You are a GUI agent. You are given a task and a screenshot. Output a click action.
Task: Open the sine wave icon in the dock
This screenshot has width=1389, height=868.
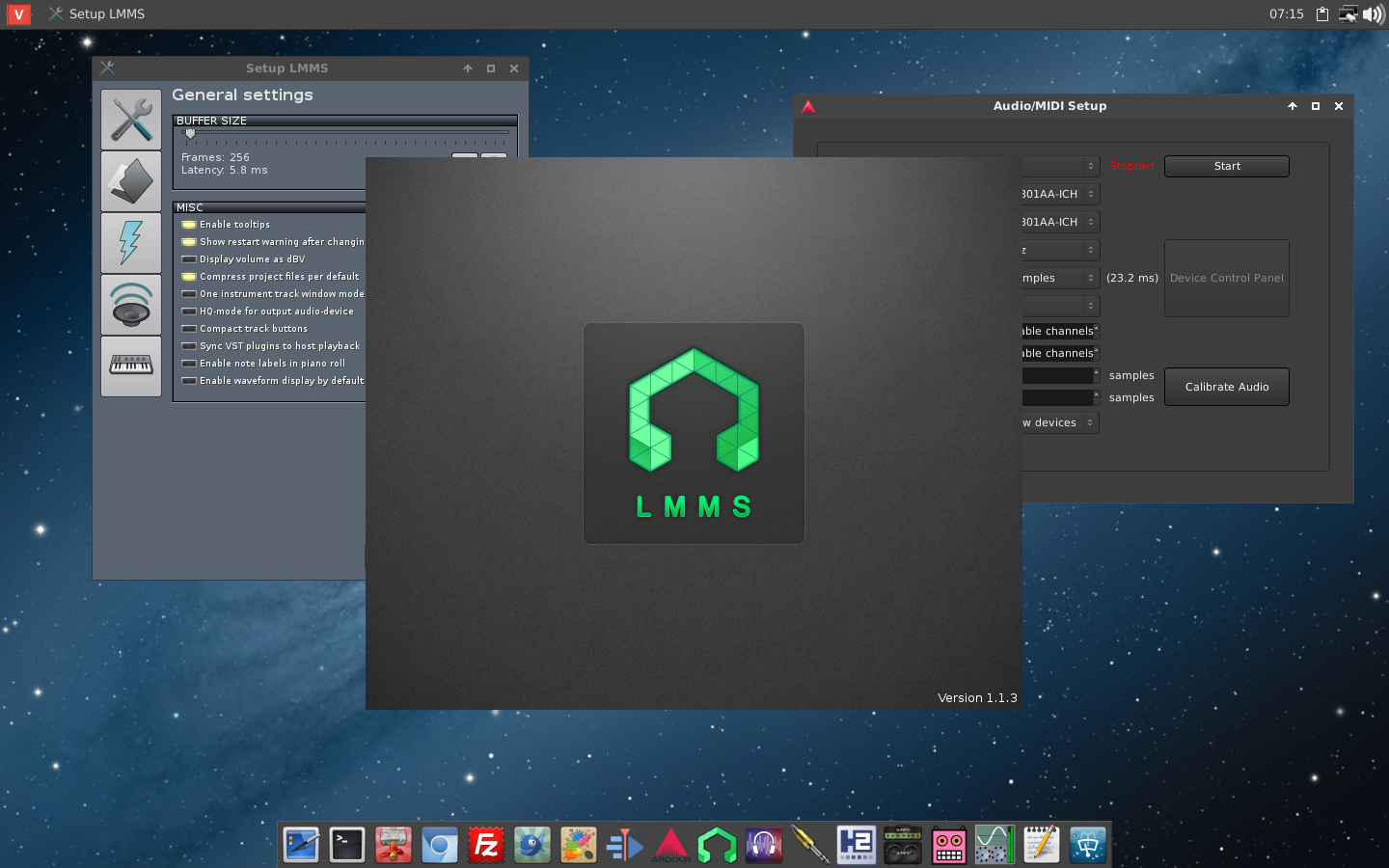pos(995,845)
